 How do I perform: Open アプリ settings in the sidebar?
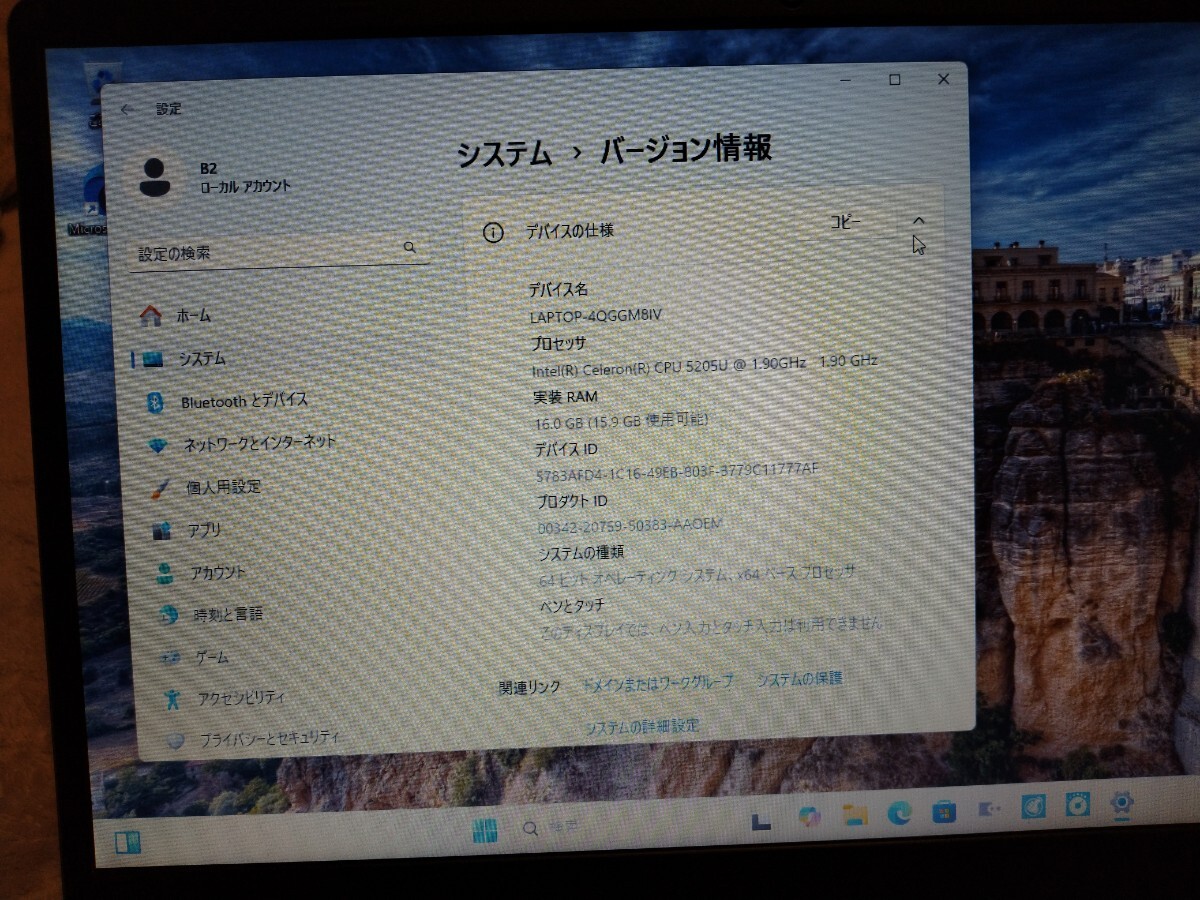click(206, 531)
